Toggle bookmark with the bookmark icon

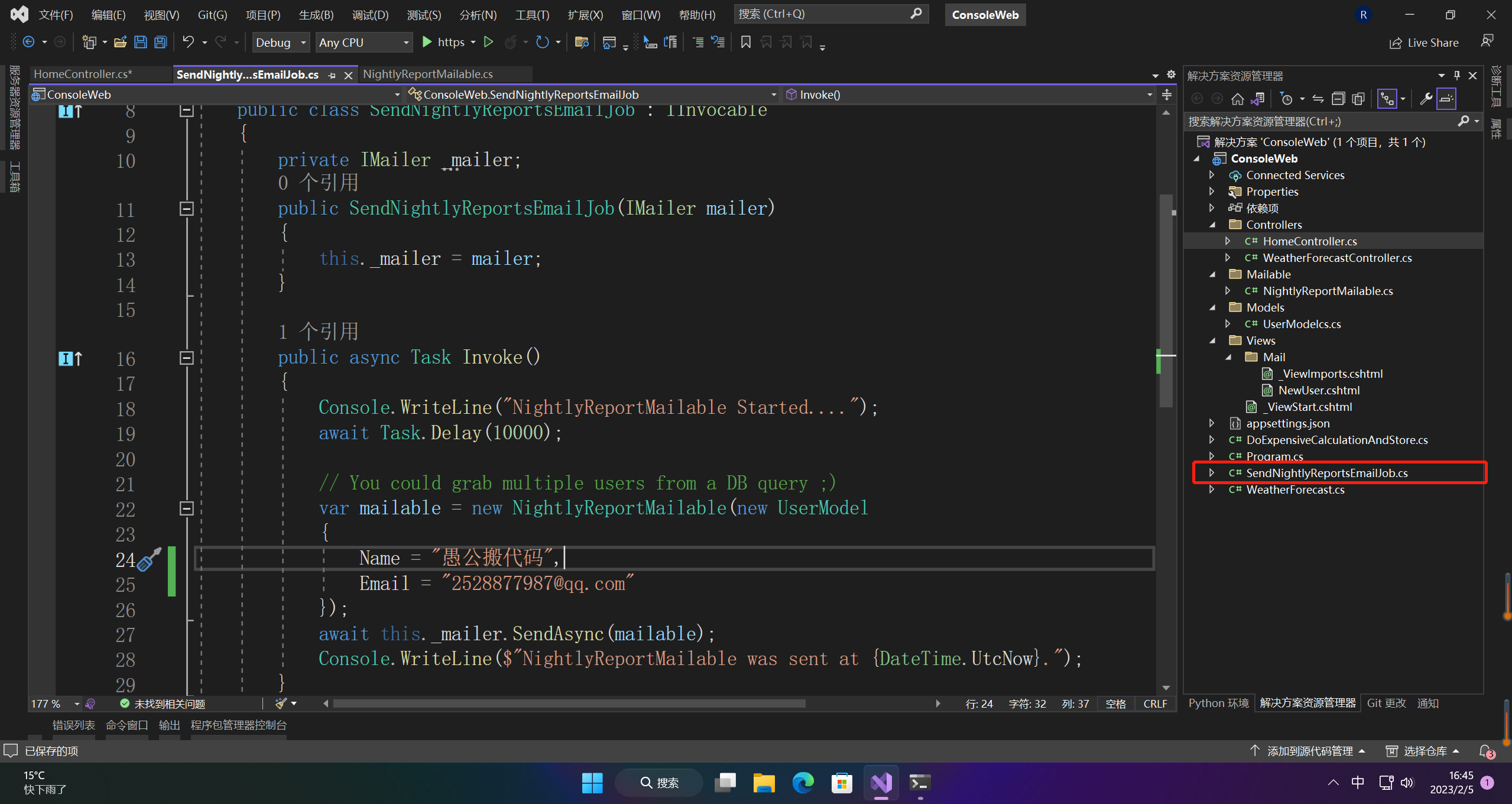(745, 42)
